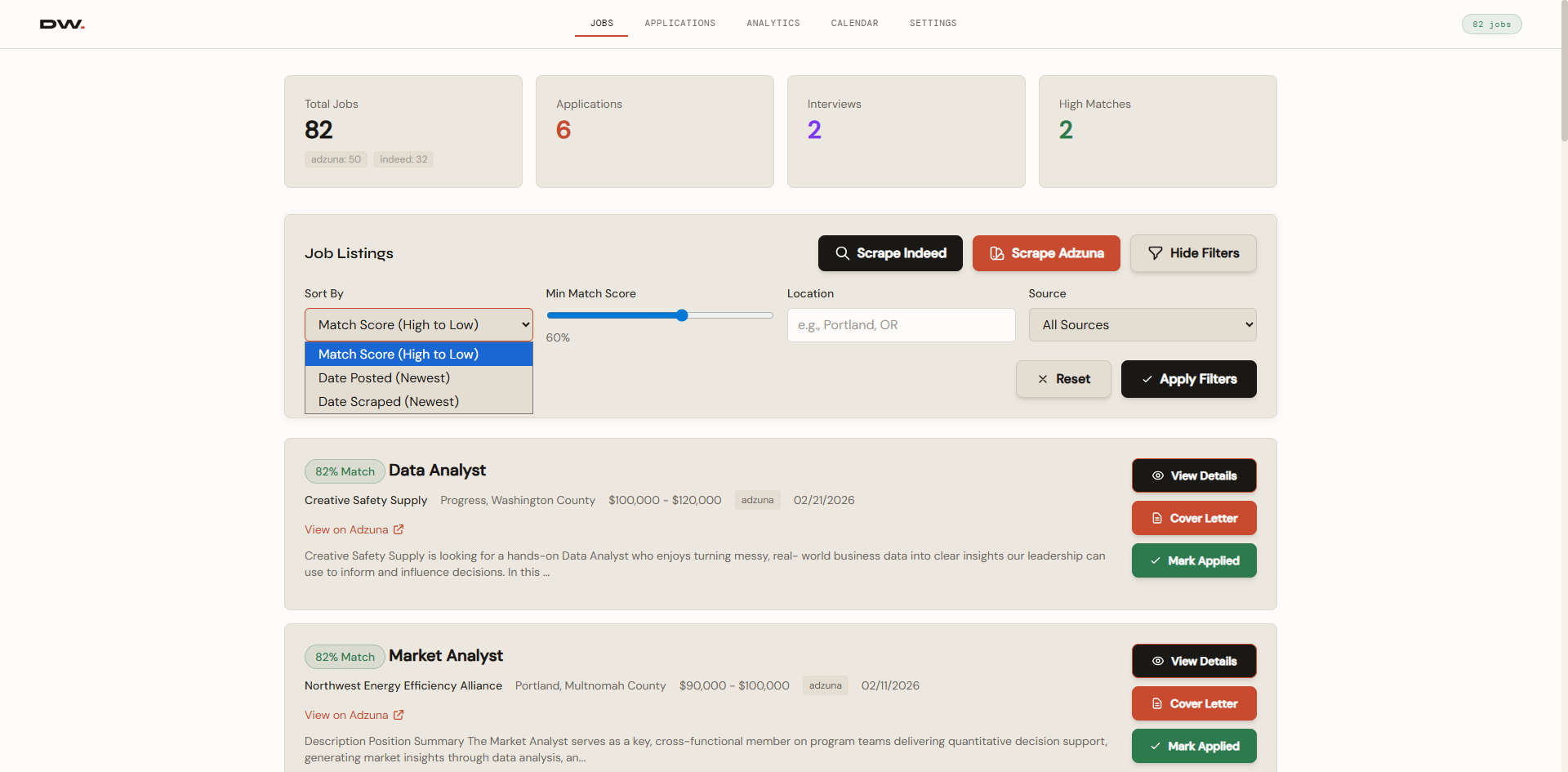Image resolution: width=1568 pixels, height=772 pixels.
Task: Click the X icon in Reset button
Action: tap(1042, 379)
